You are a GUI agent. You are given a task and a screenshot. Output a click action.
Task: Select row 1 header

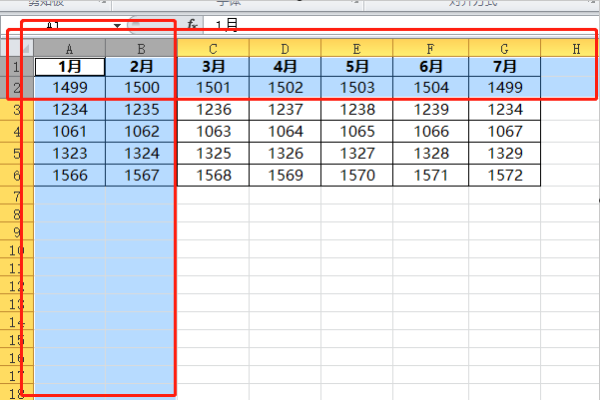17,67
